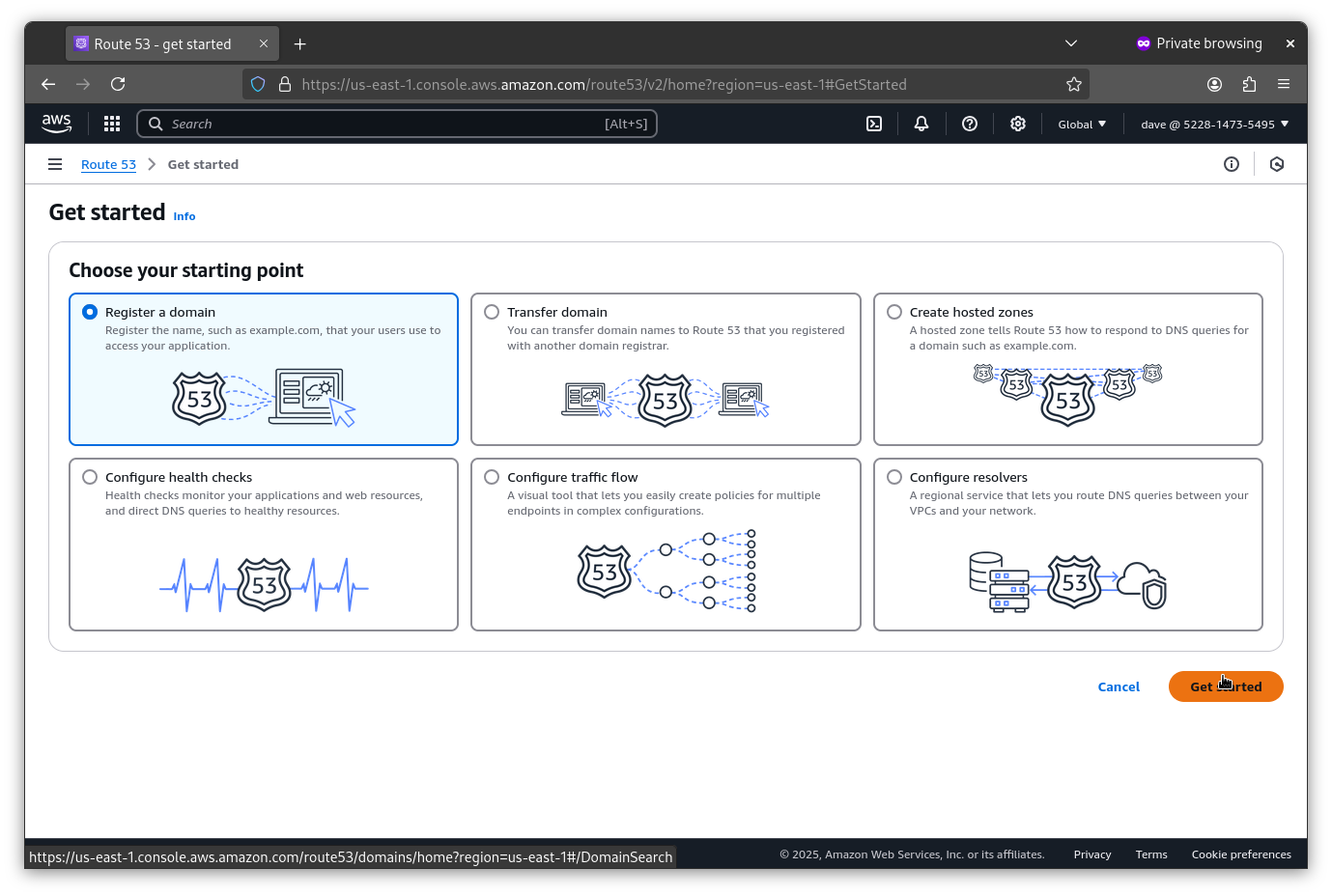Go forward in browser history
1332x896 pixels.
83,84
